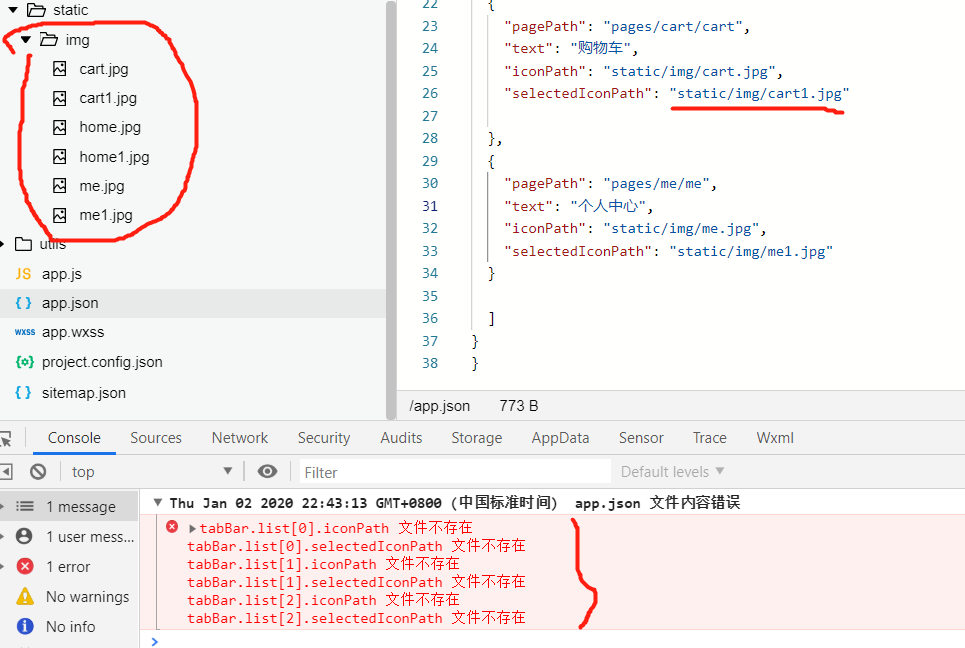The height and width of the screenshot is (648, 965).
Task: Expand the utils folder arrow
Action: [2, 244]
